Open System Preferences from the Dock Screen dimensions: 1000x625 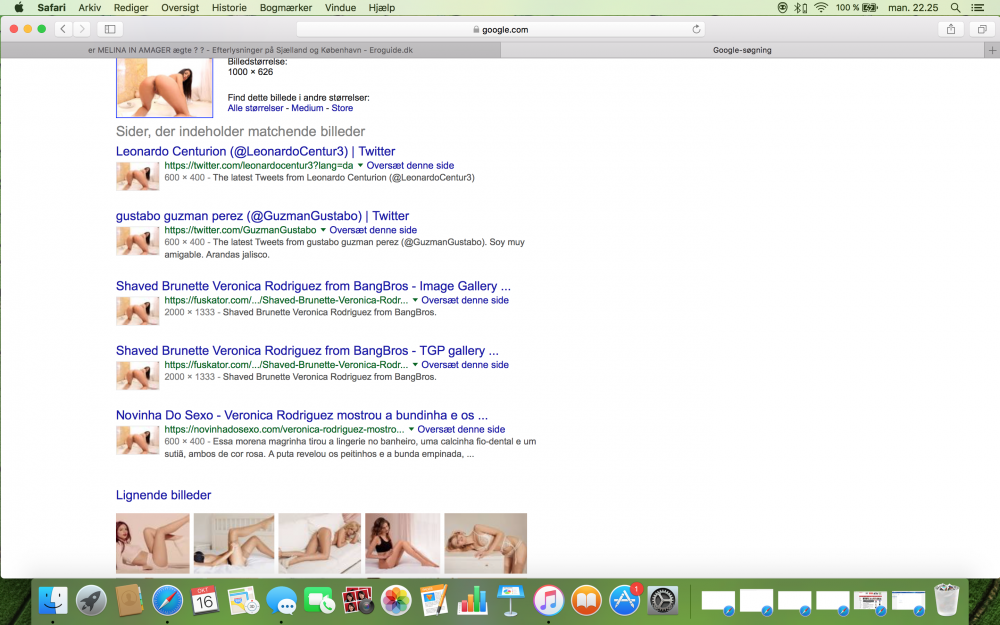(x=663, y=601)
